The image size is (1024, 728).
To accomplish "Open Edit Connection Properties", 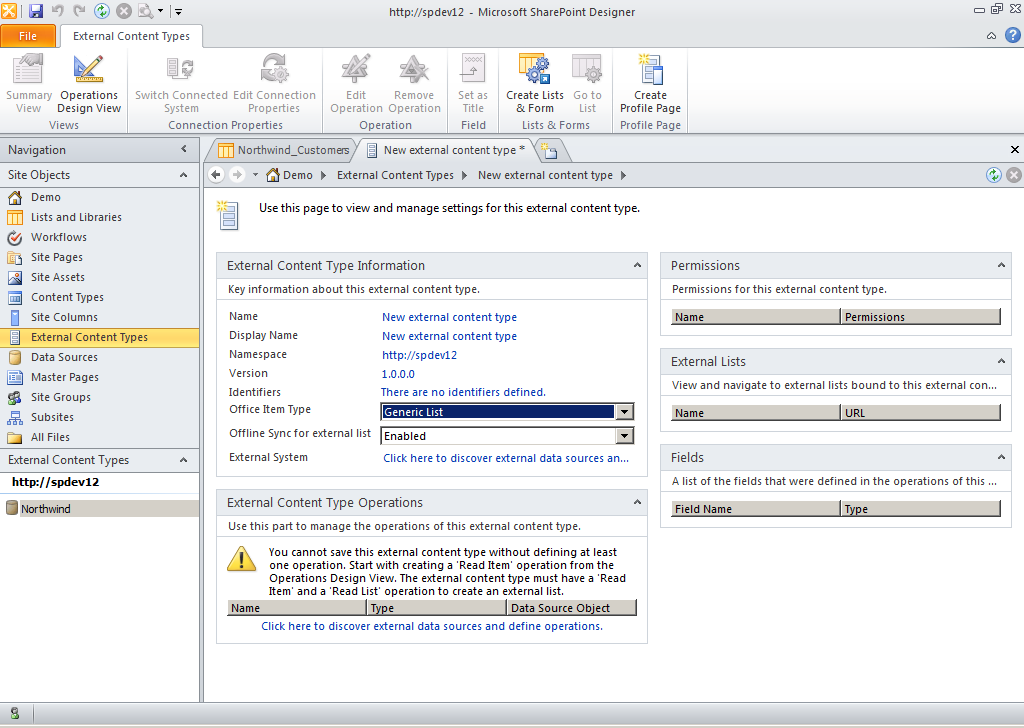I will [x=274, y=84].
